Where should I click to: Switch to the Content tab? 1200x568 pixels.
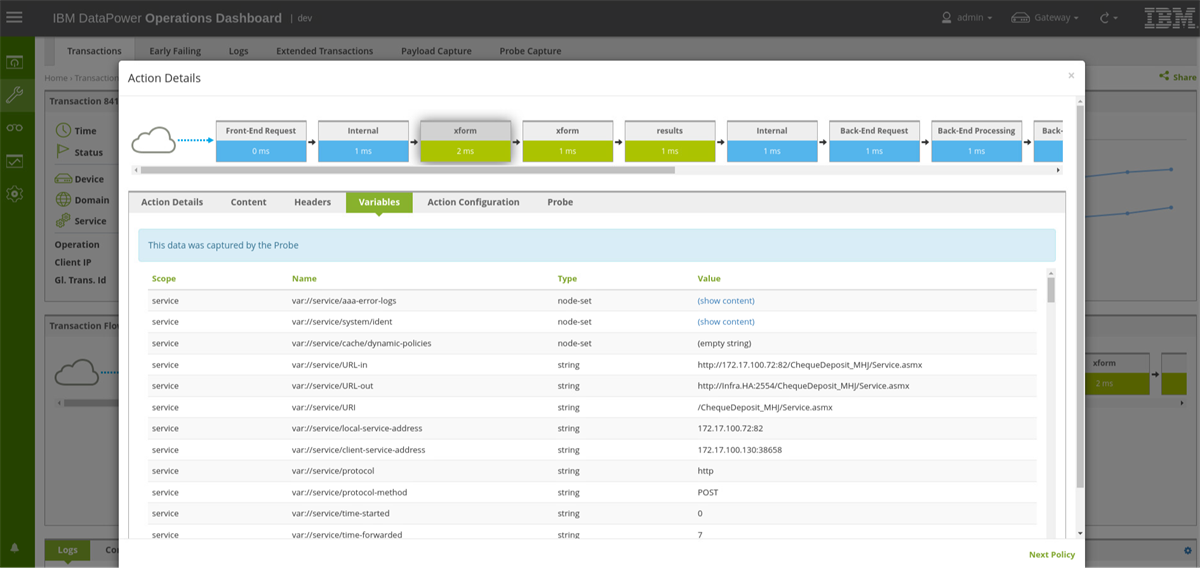coord(249,202)
